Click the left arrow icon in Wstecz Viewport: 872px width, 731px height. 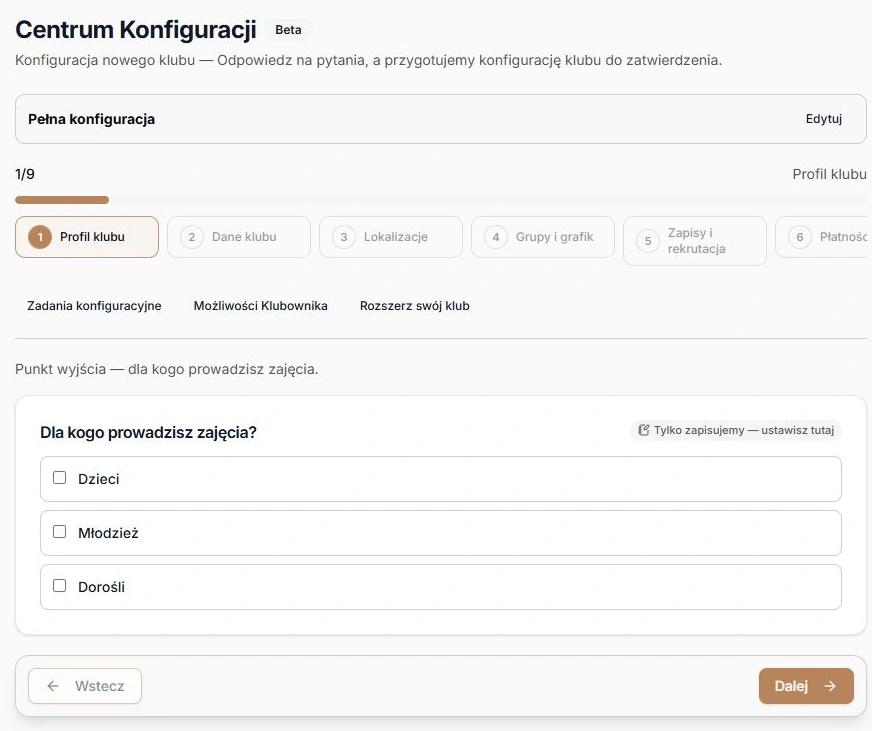tap(53, 686)
